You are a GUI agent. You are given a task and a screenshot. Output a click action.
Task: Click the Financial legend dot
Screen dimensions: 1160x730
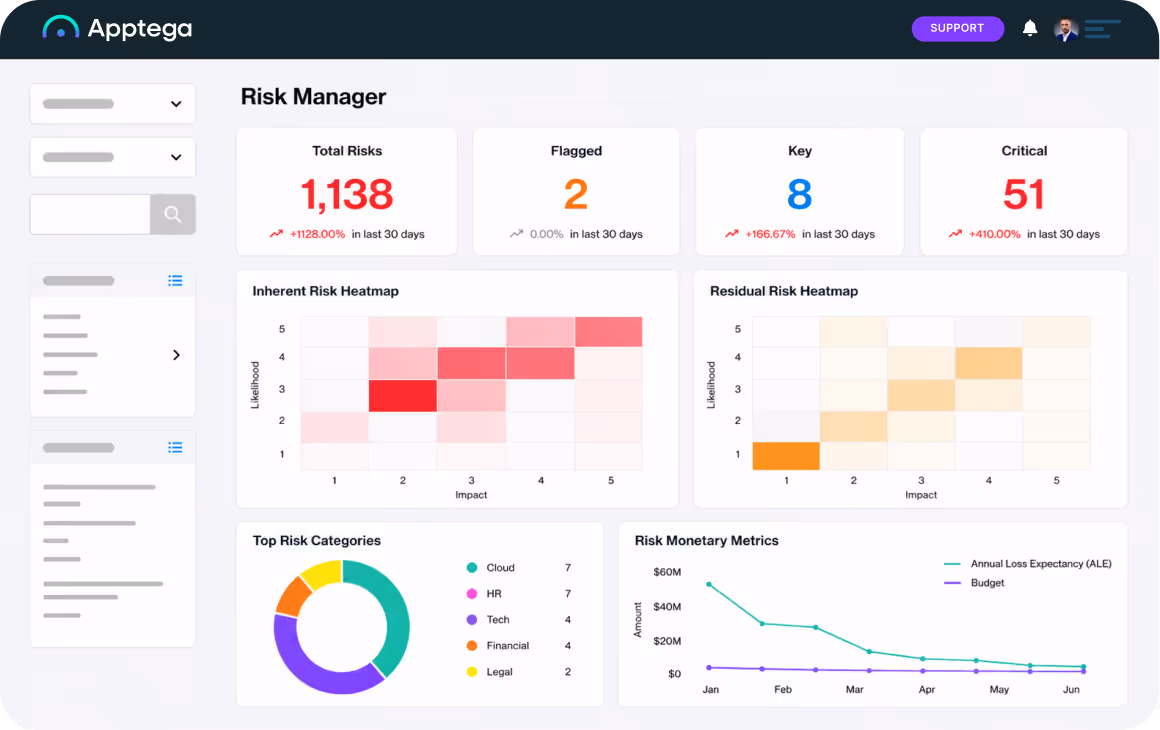472,645
